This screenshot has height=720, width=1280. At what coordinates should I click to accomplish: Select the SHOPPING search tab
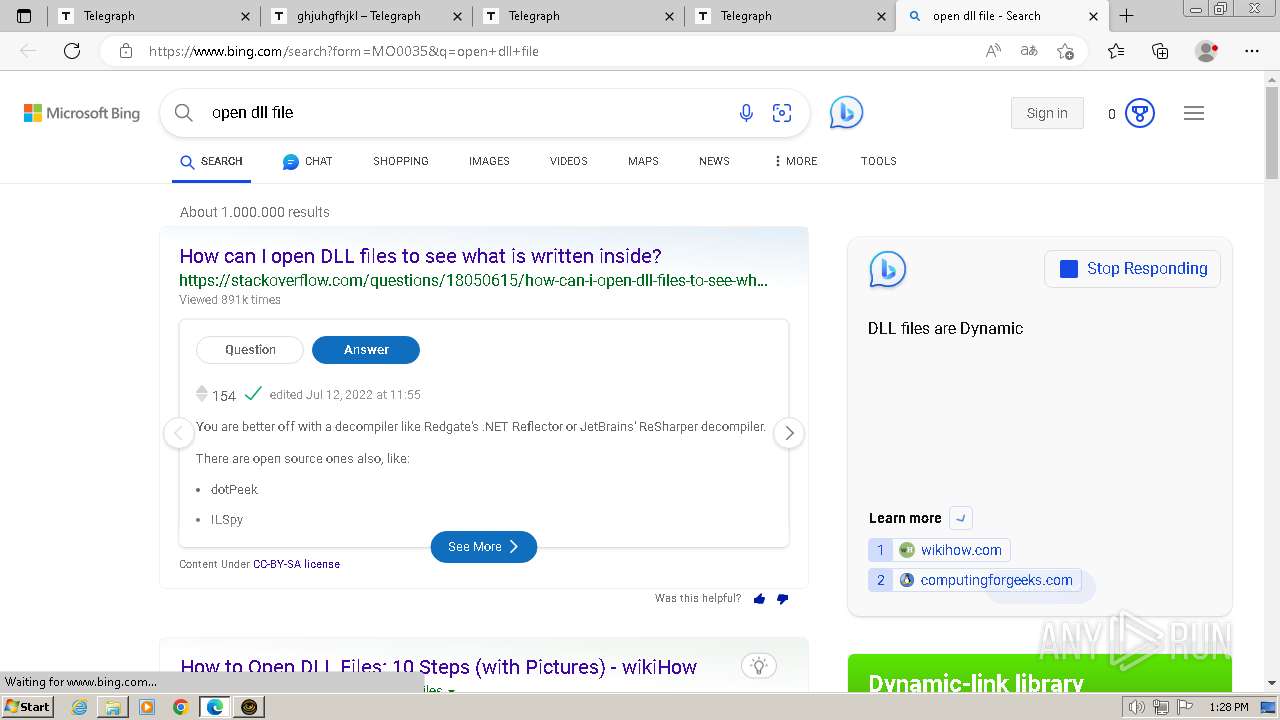point(401,161)
